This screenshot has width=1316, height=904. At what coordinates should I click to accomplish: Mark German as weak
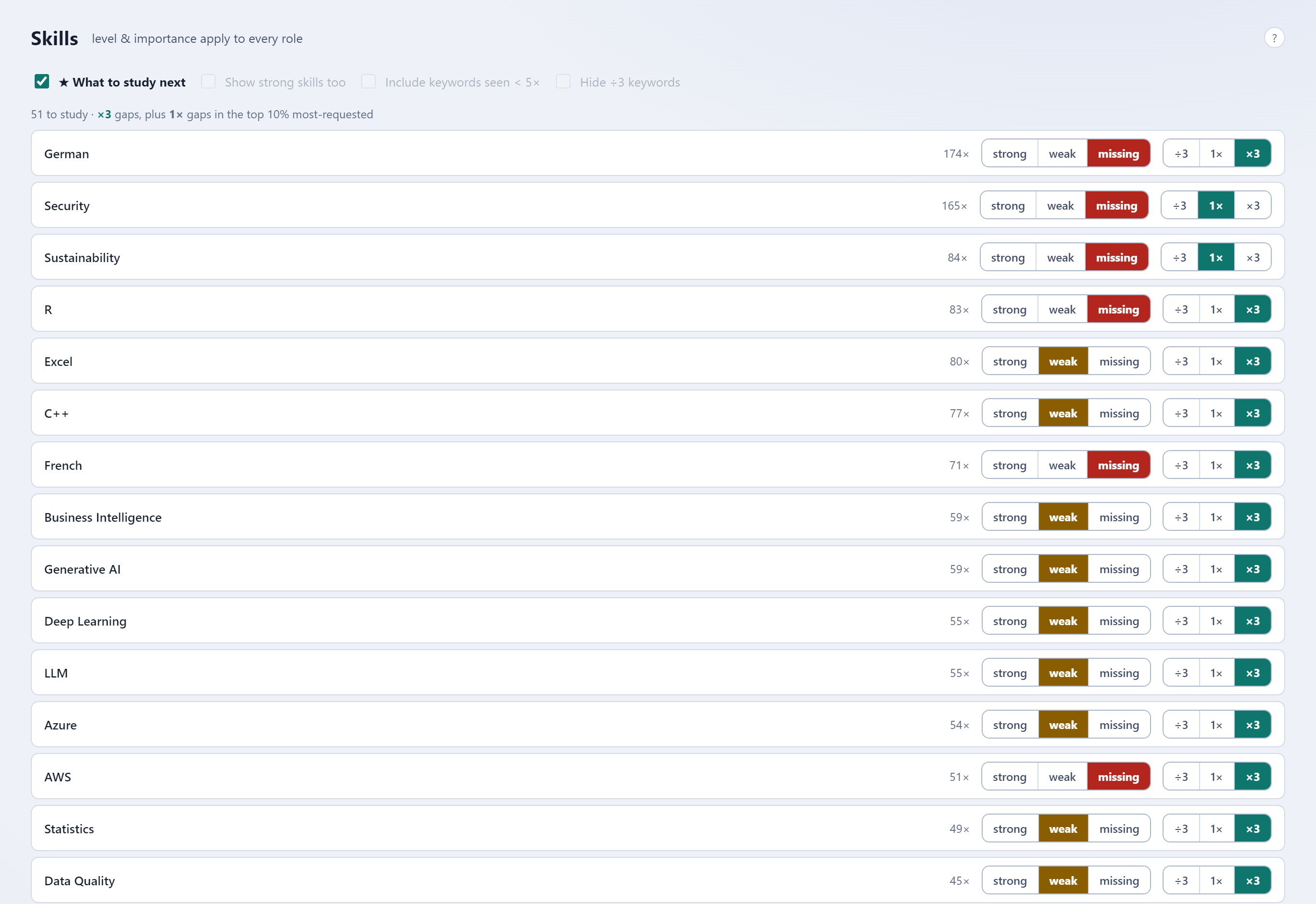(x=1062, y=153)
